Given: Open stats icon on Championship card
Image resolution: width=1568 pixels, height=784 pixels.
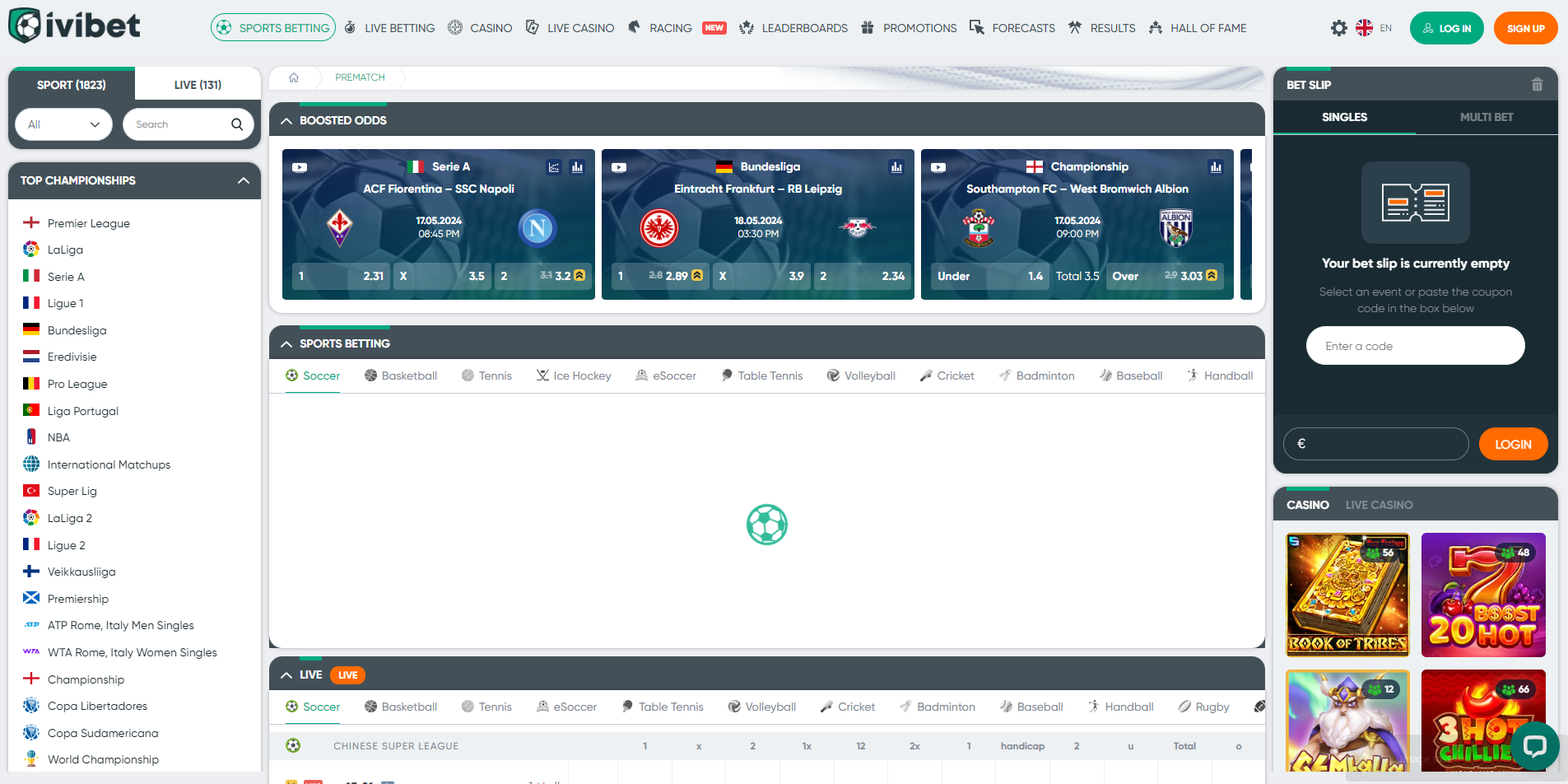Looking at the screenshot, I should 1216,167.
